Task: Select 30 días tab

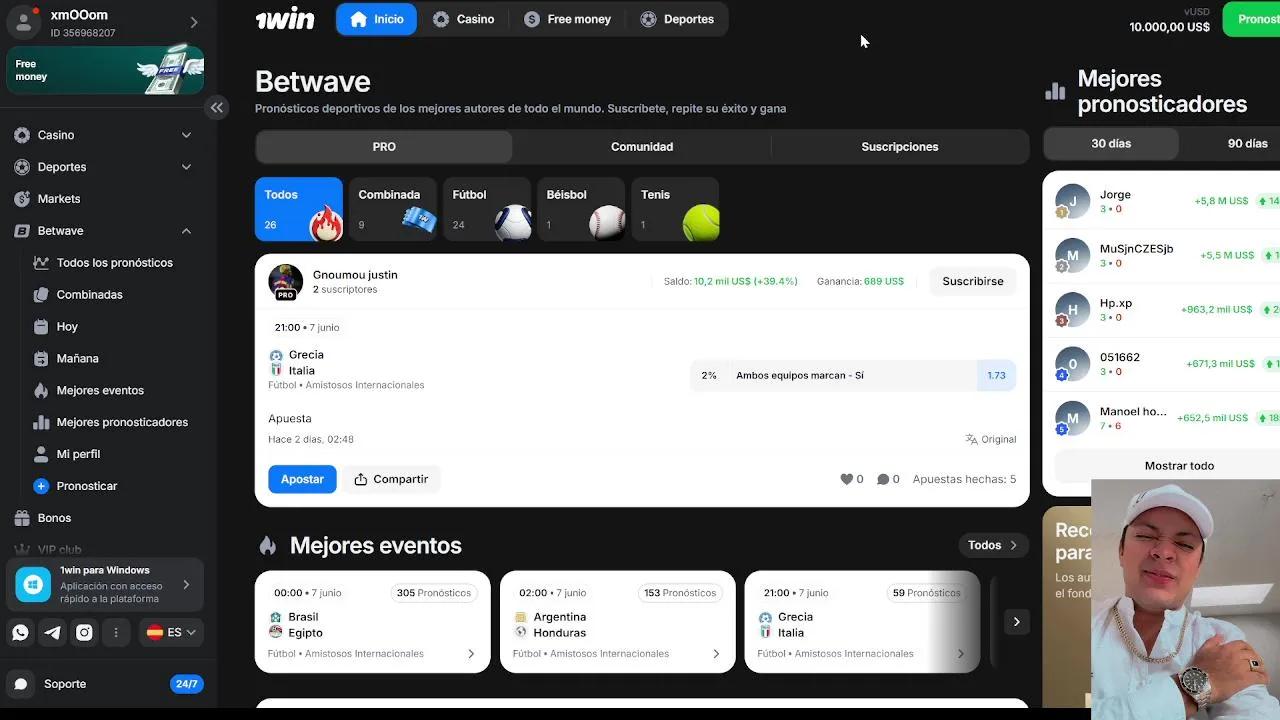Action: [1111, 144]
